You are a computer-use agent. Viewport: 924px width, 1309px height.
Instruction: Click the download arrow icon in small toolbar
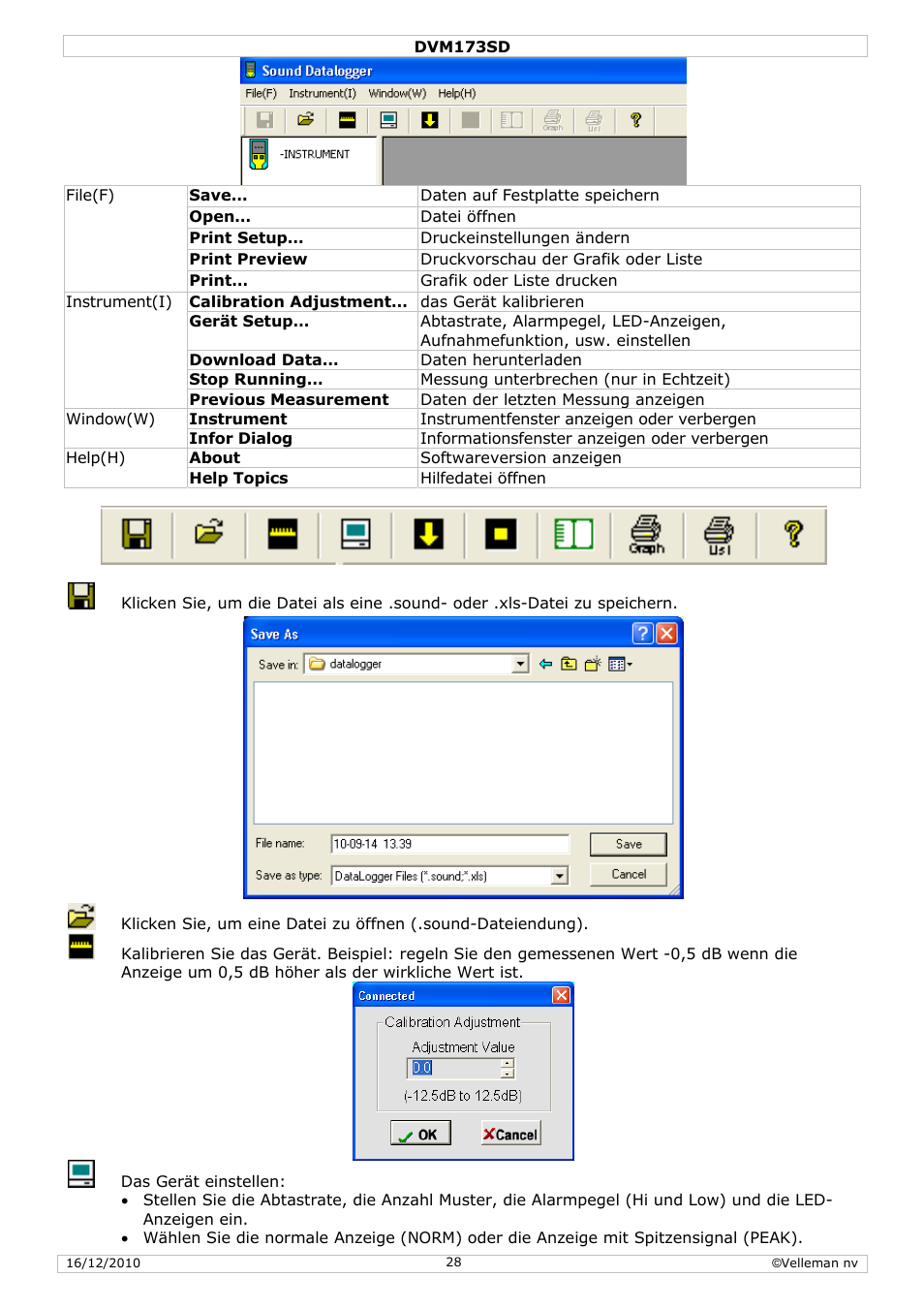coord(429,120)
